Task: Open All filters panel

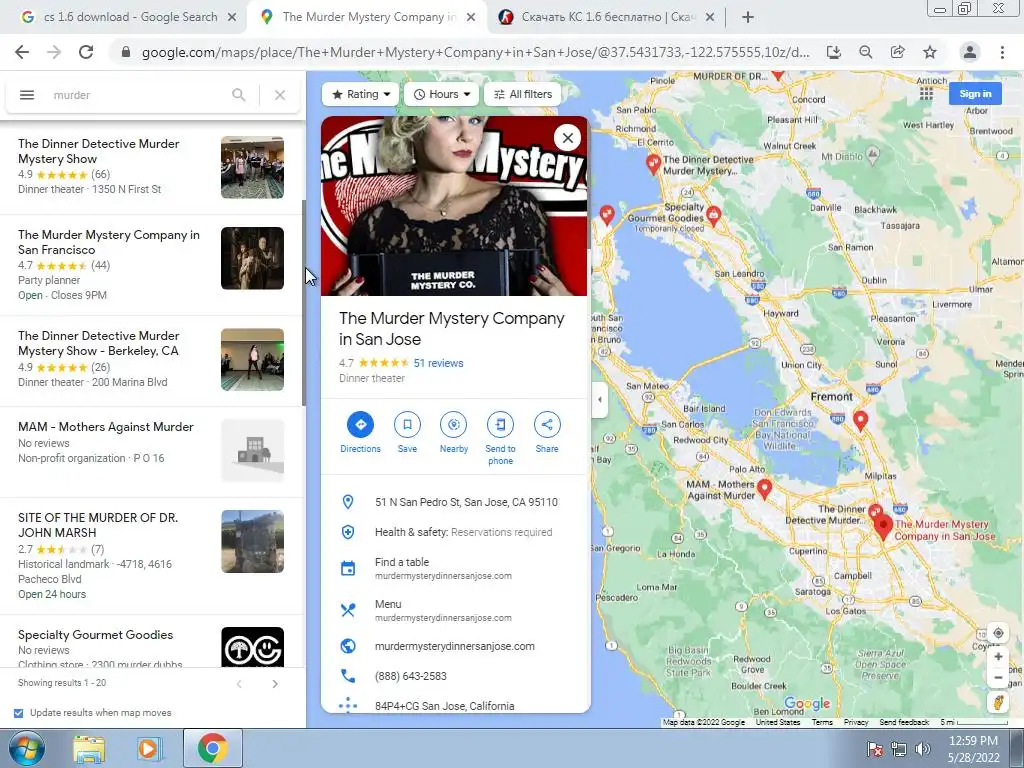Action: (x=522, y=94)
